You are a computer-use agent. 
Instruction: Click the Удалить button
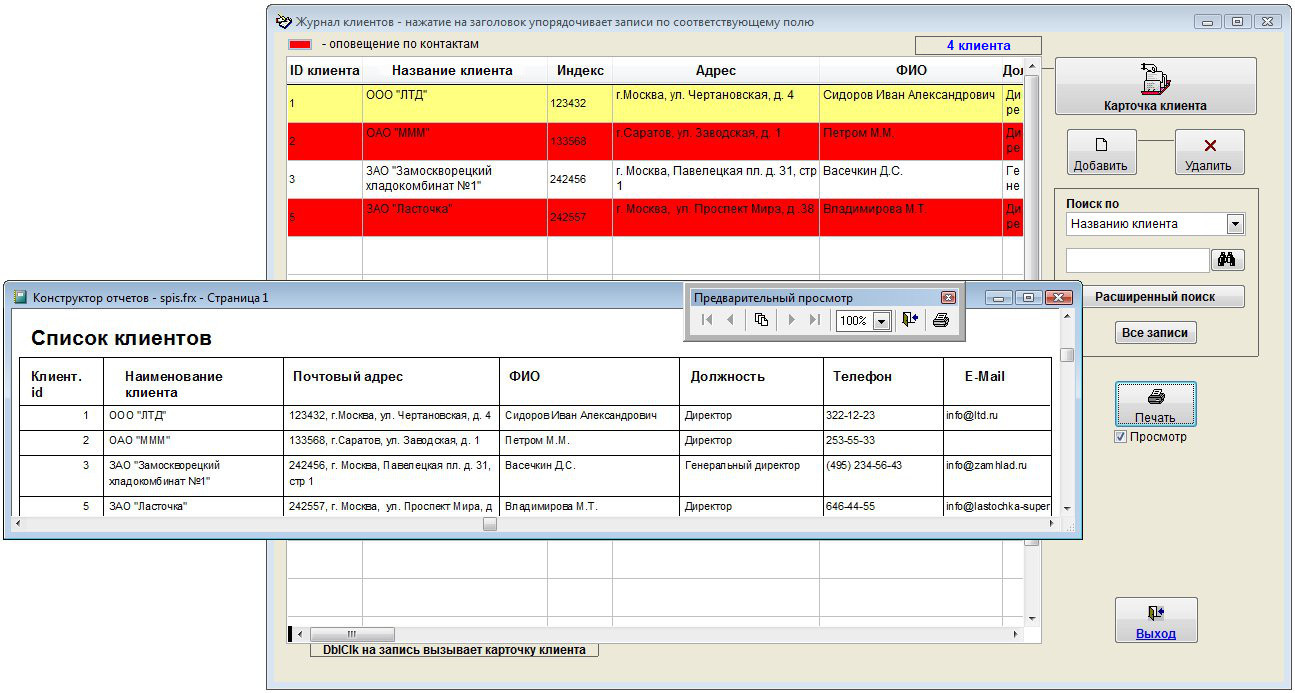[x=1209, y=153]
